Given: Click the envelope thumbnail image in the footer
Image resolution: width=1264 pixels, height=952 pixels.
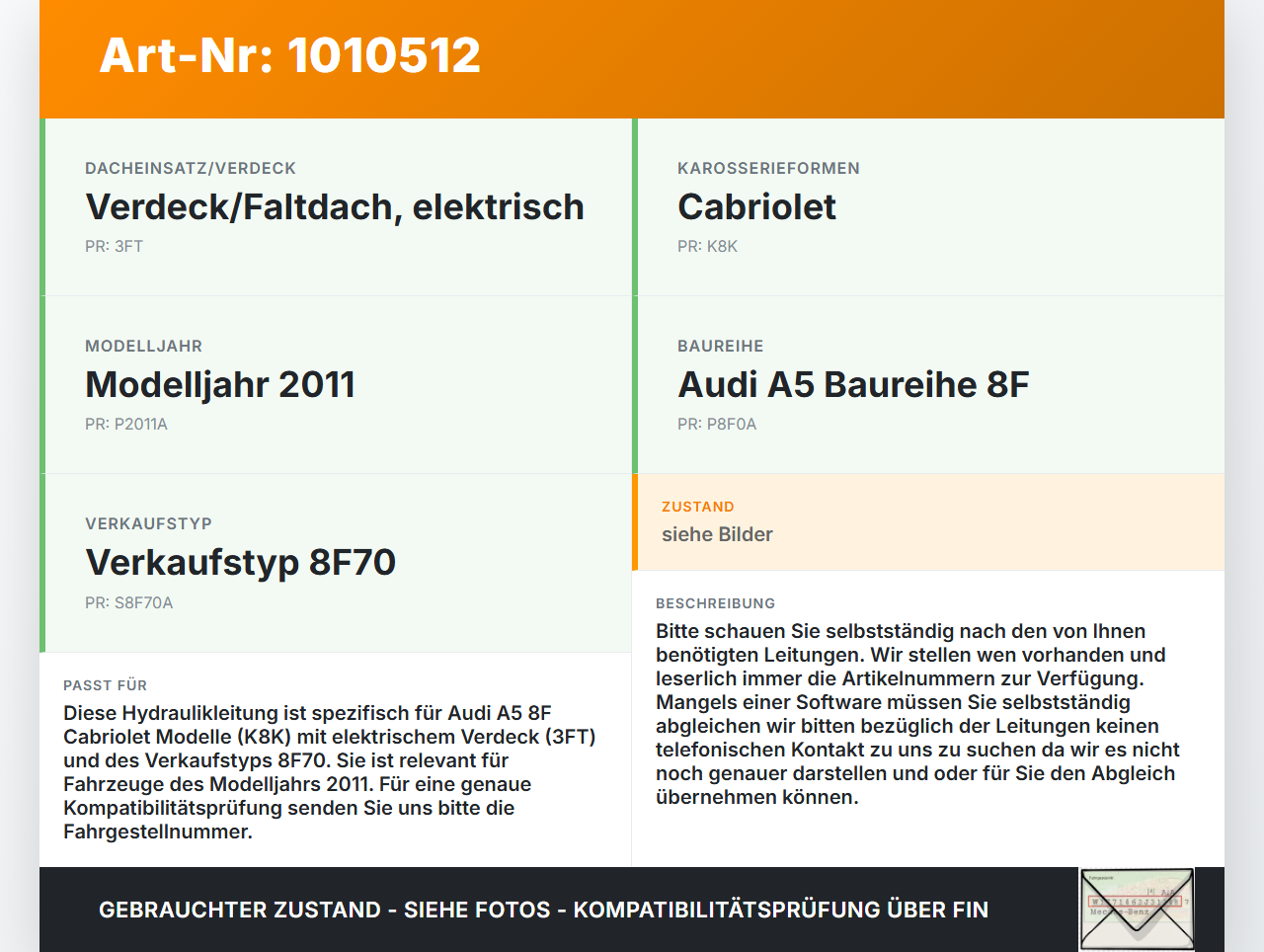Looking at the screenshot, I should tap(1138, 910).
